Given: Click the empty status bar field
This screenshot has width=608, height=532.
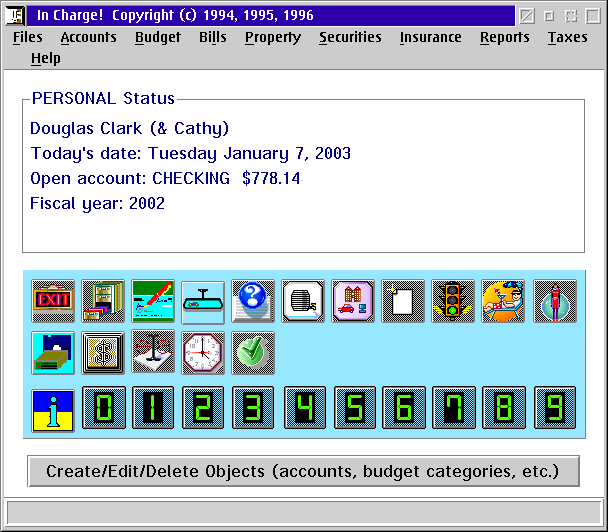Looking at the screenshot, I should point(304,513).
